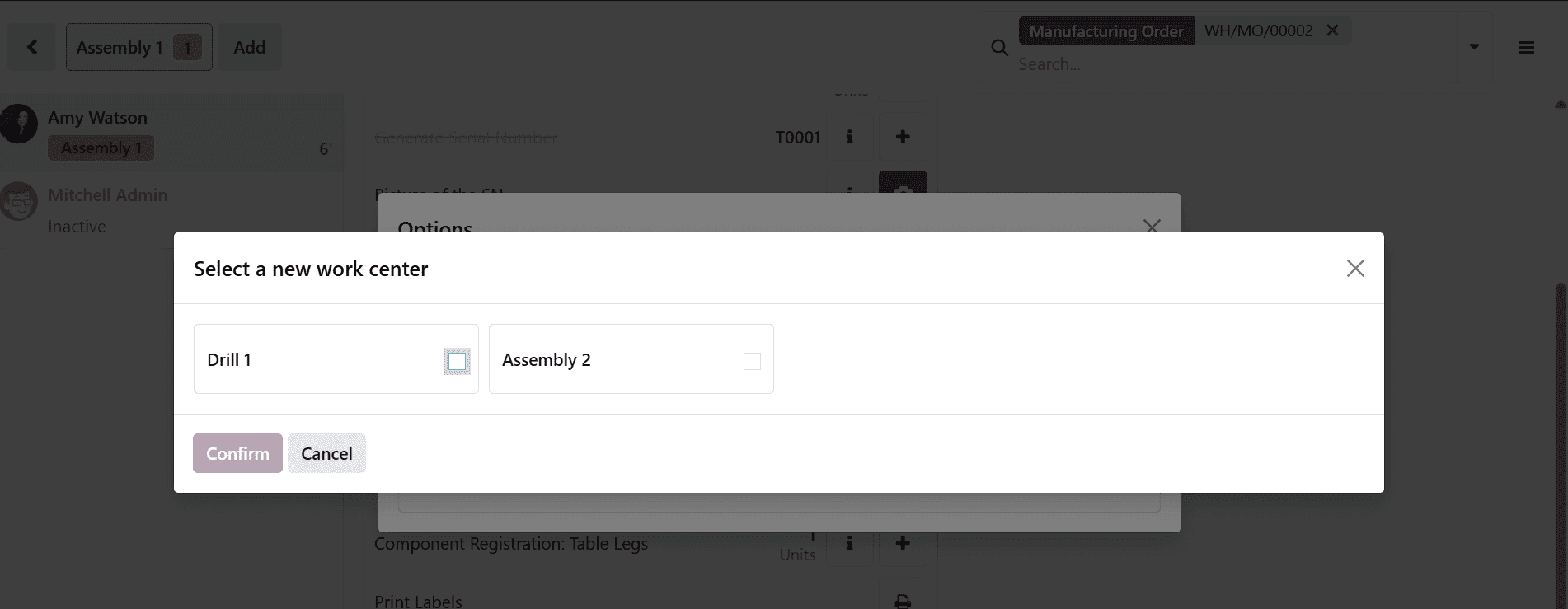The height and width of the screenshot is (609, 1568).
Task: Click Add to open a new work tab
Action: (250, 47)
